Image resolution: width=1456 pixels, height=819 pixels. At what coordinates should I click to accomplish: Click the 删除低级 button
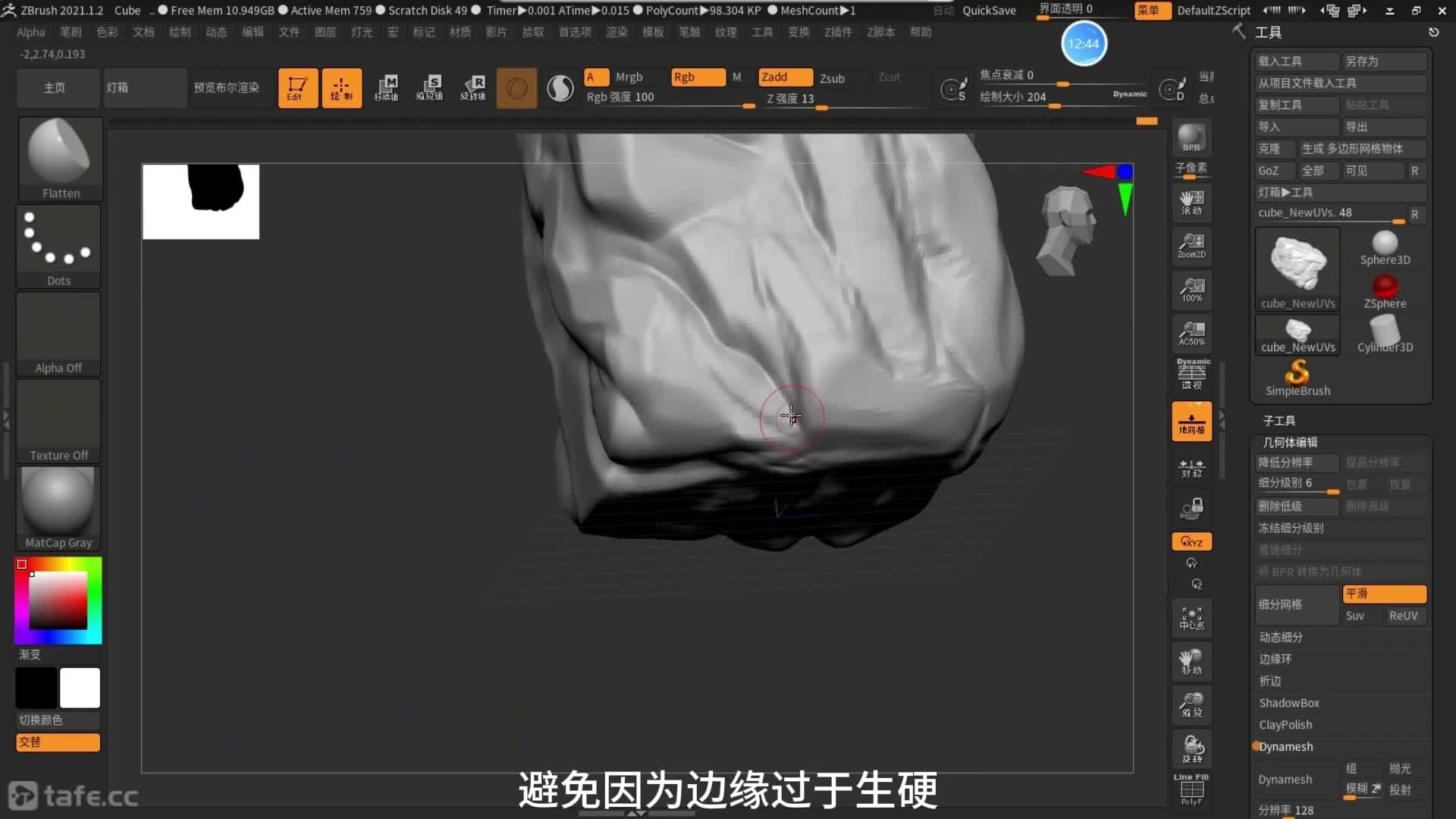click(x=1296, y=506)
